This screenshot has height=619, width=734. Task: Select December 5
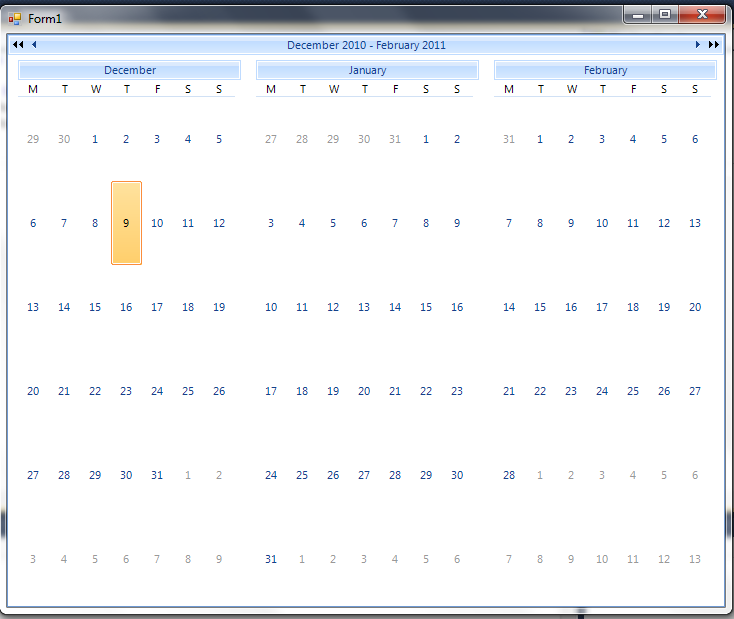click(x=219, y=139)
